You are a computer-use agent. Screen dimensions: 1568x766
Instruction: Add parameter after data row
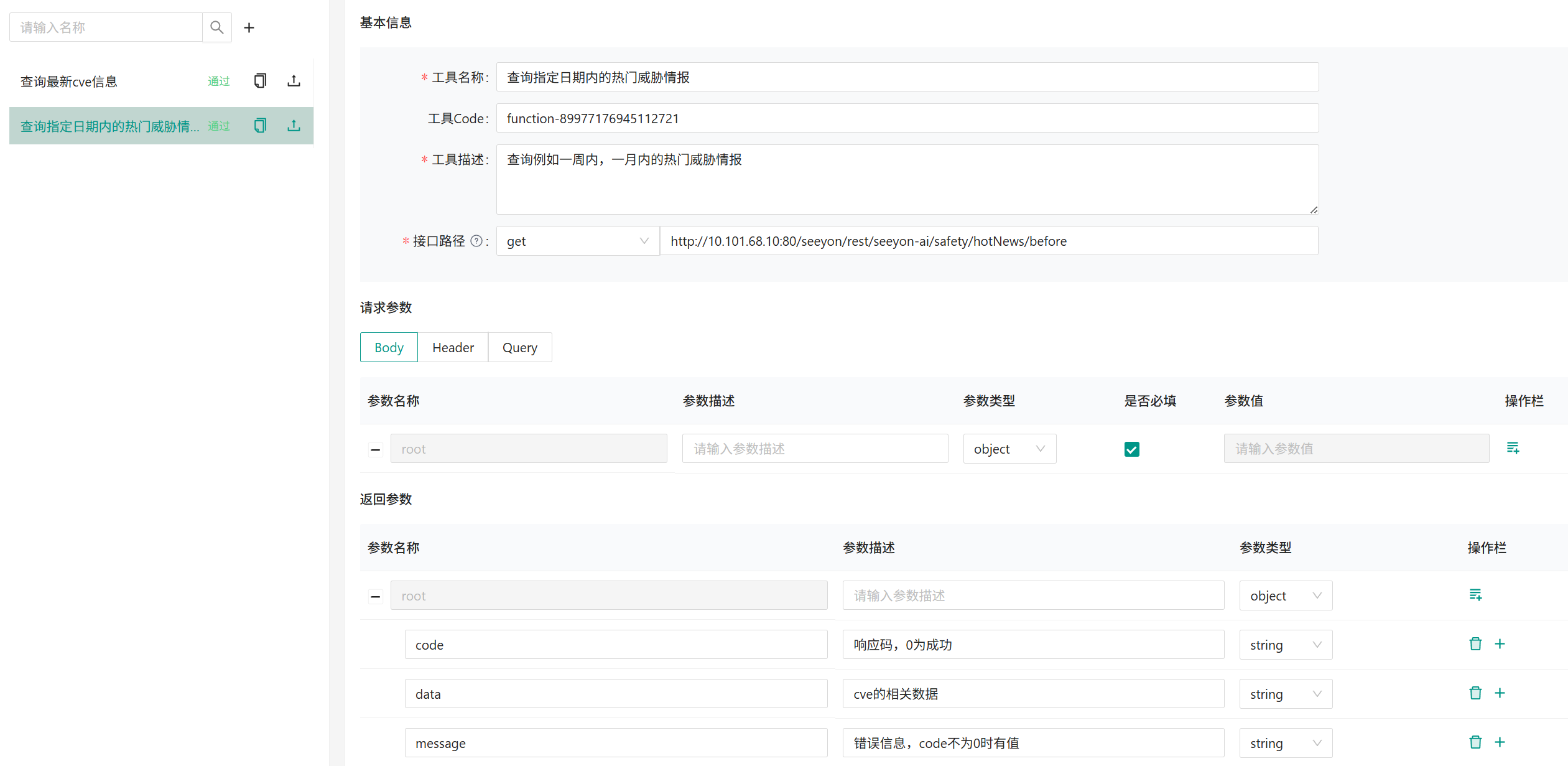(1500, 693)
